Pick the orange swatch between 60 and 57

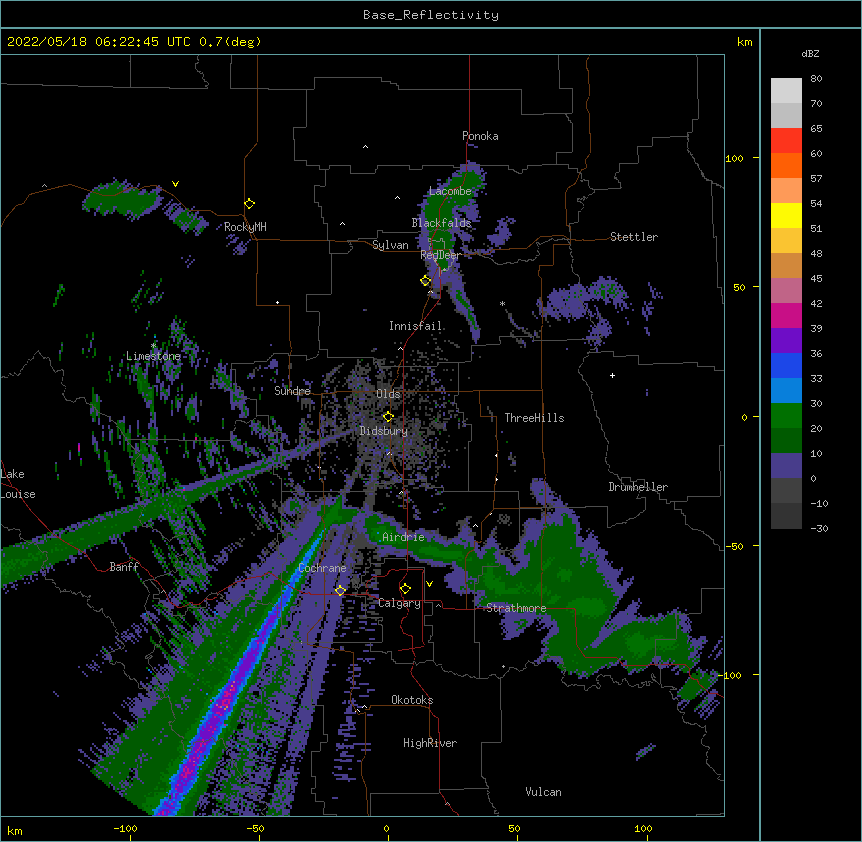click(x=786, y=165)
